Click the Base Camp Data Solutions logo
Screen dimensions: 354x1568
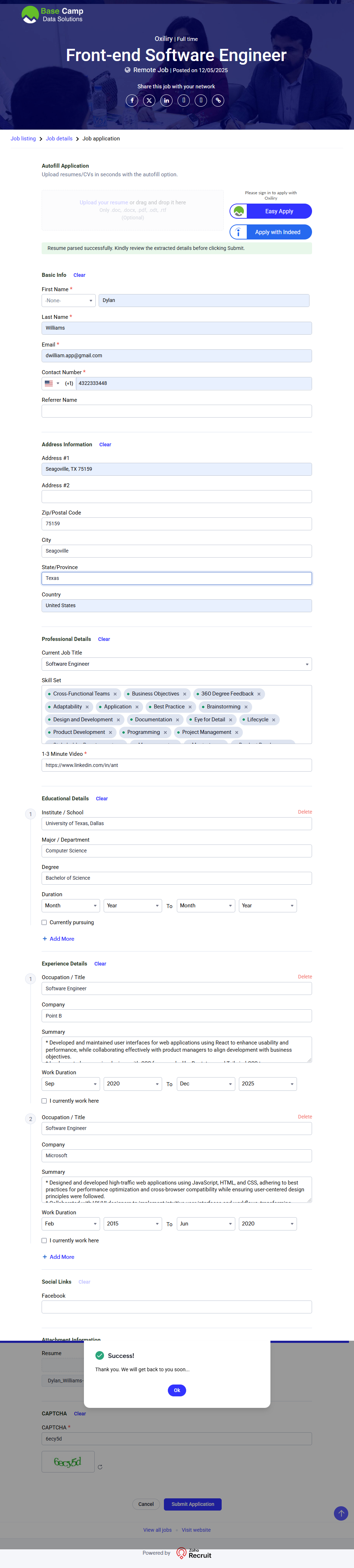53,15
